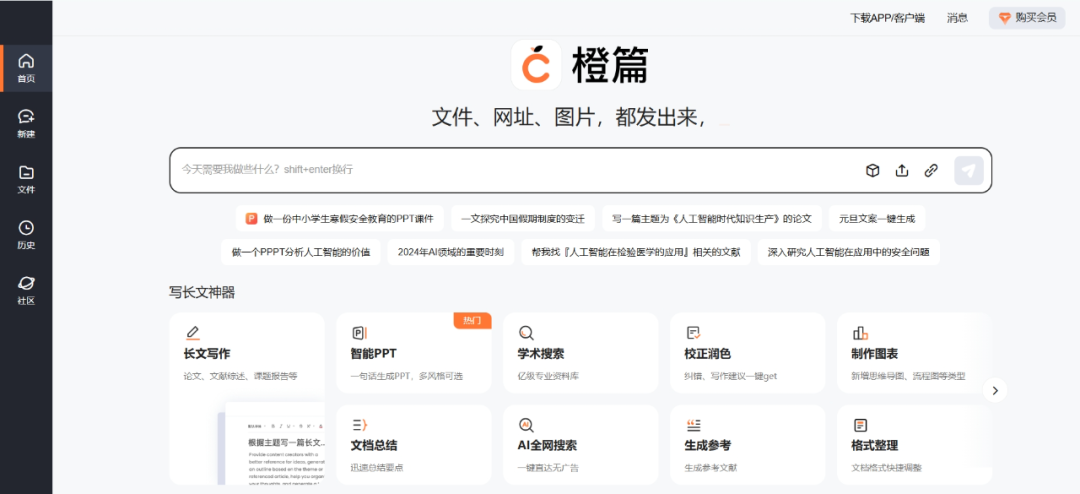Click text 新增思维导图、流程图等类型
The image size is (1080, 494).
click(908, 377)
